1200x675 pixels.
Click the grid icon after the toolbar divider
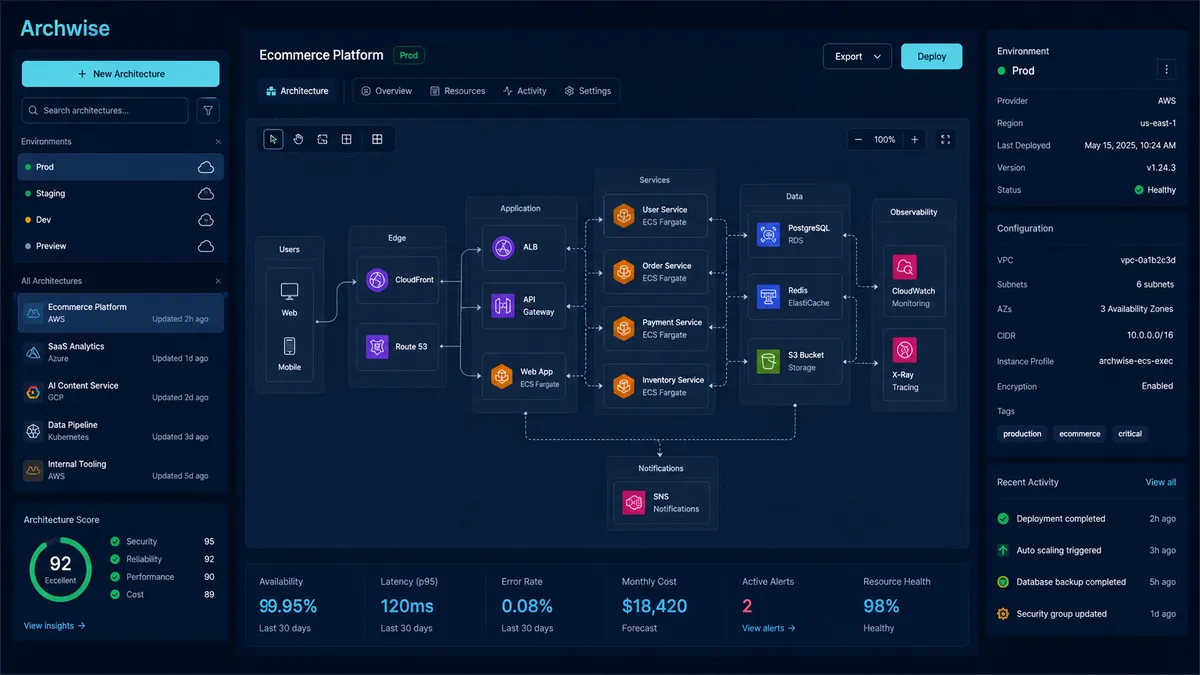click(377, 139)
